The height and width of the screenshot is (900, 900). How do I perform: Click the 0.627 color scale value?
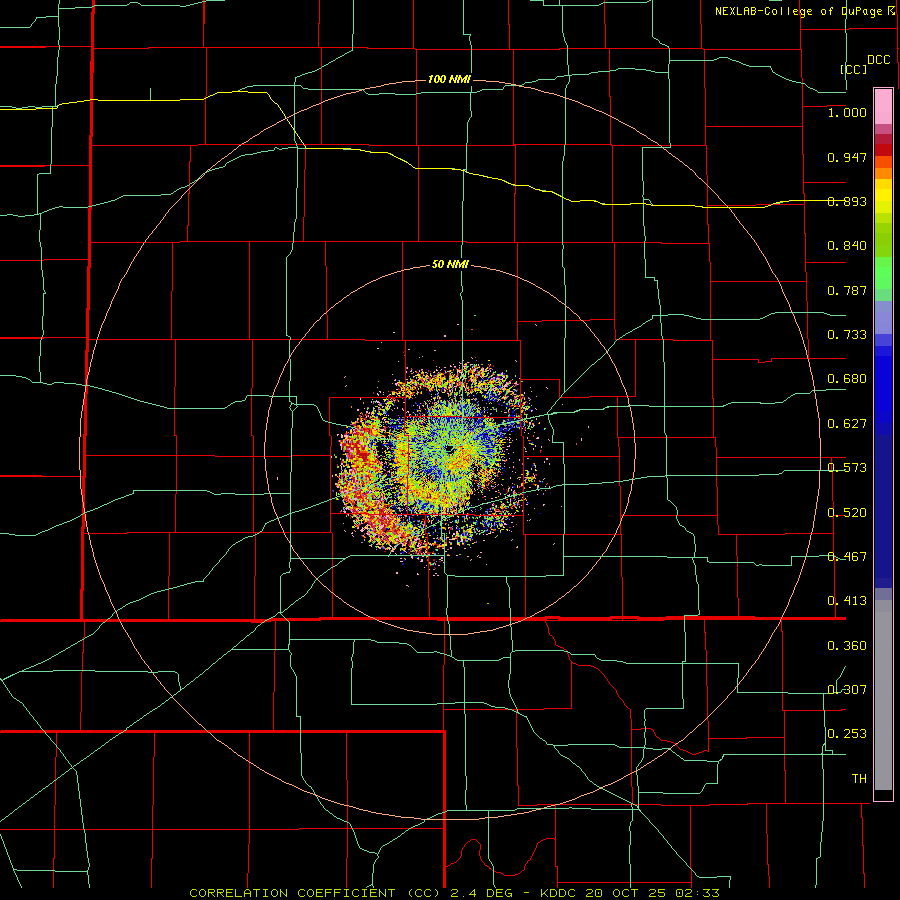click(847, 424)
